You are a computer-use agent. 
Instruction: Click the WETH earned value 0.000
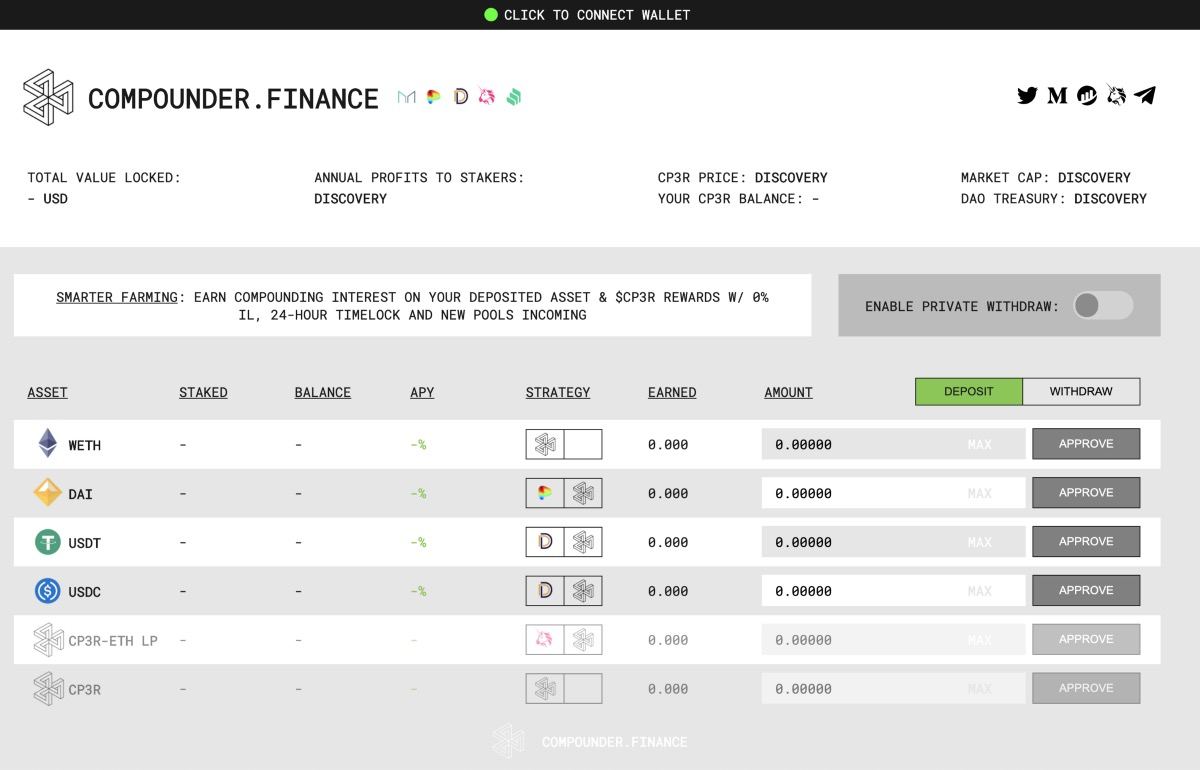pyautogui.click(x=668, y=445)
